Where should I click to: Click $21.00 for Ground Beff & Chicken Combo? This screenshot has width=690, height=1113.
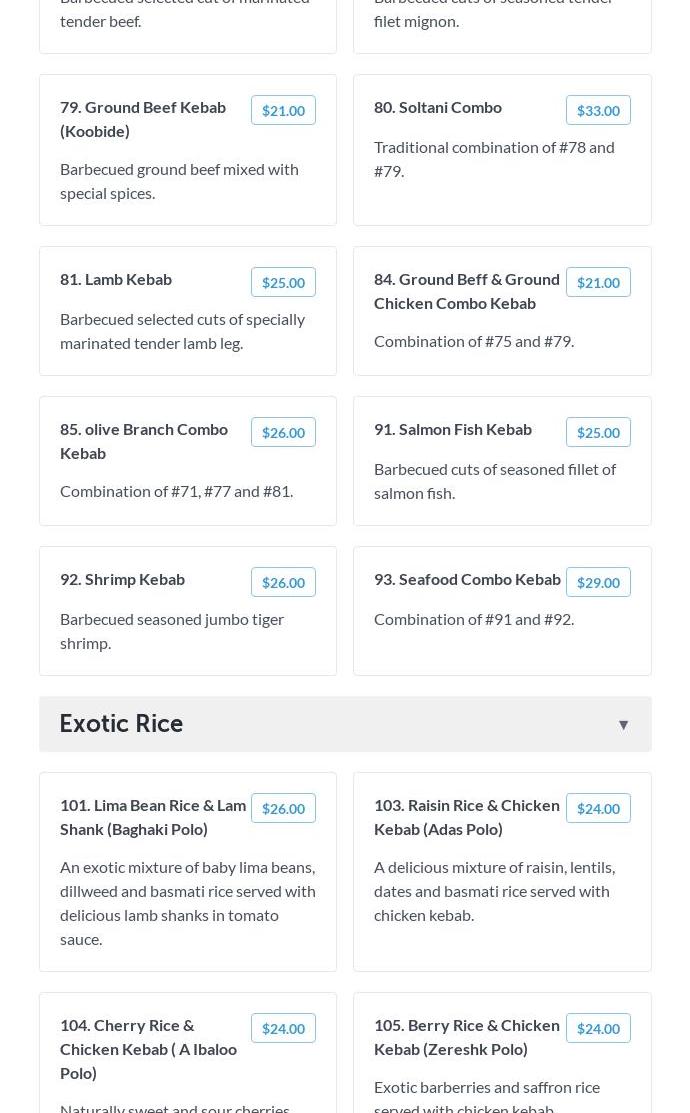[x=598, y=283]
